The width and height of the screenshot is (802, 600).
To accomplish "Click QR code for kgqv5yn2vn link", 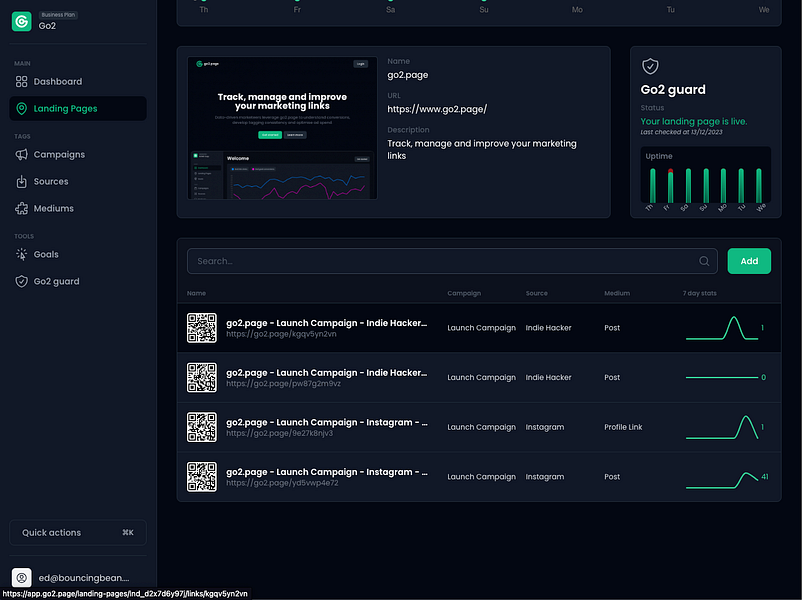I will [x=202, y=328].
